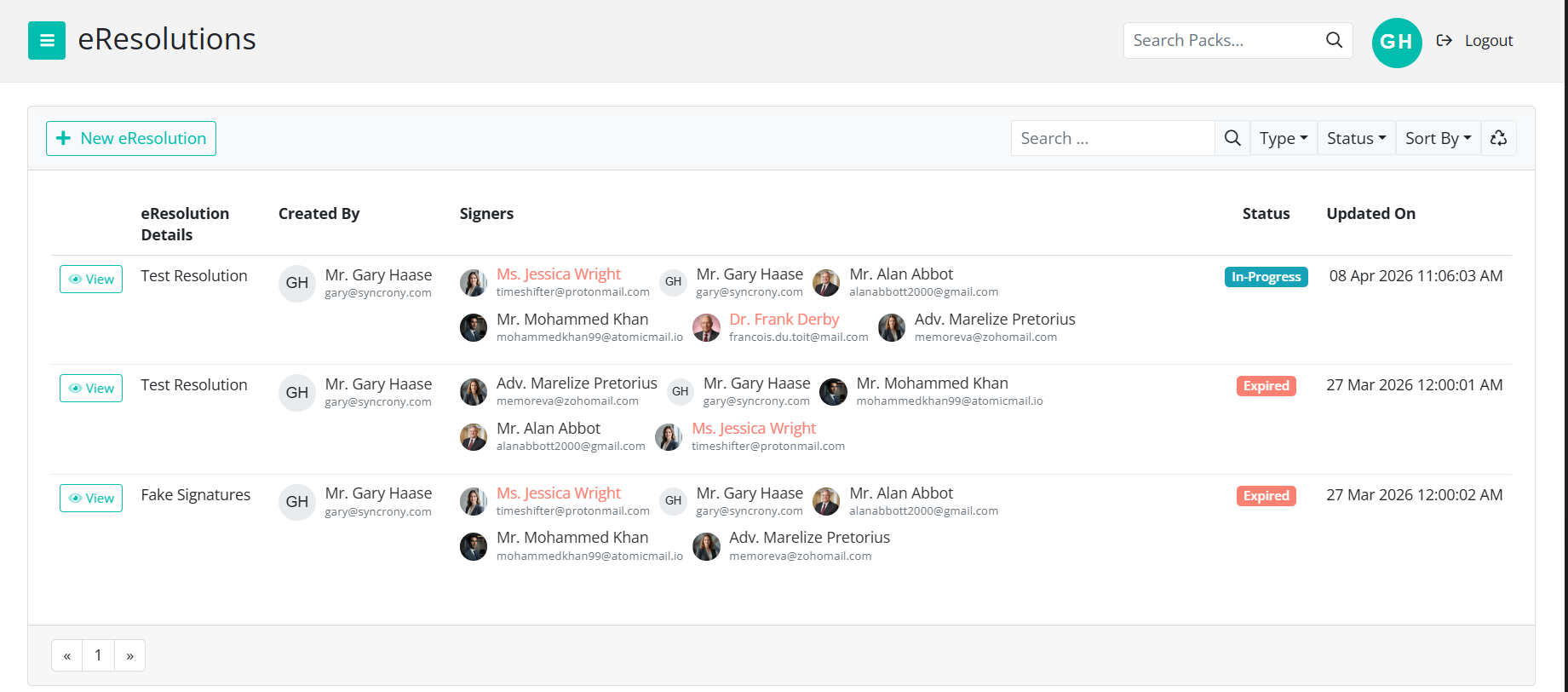This screenshot has height=692, width=1568.
Task: Click Ms. Jessica Wright's signer thumbnail photo
Action: 474,282
